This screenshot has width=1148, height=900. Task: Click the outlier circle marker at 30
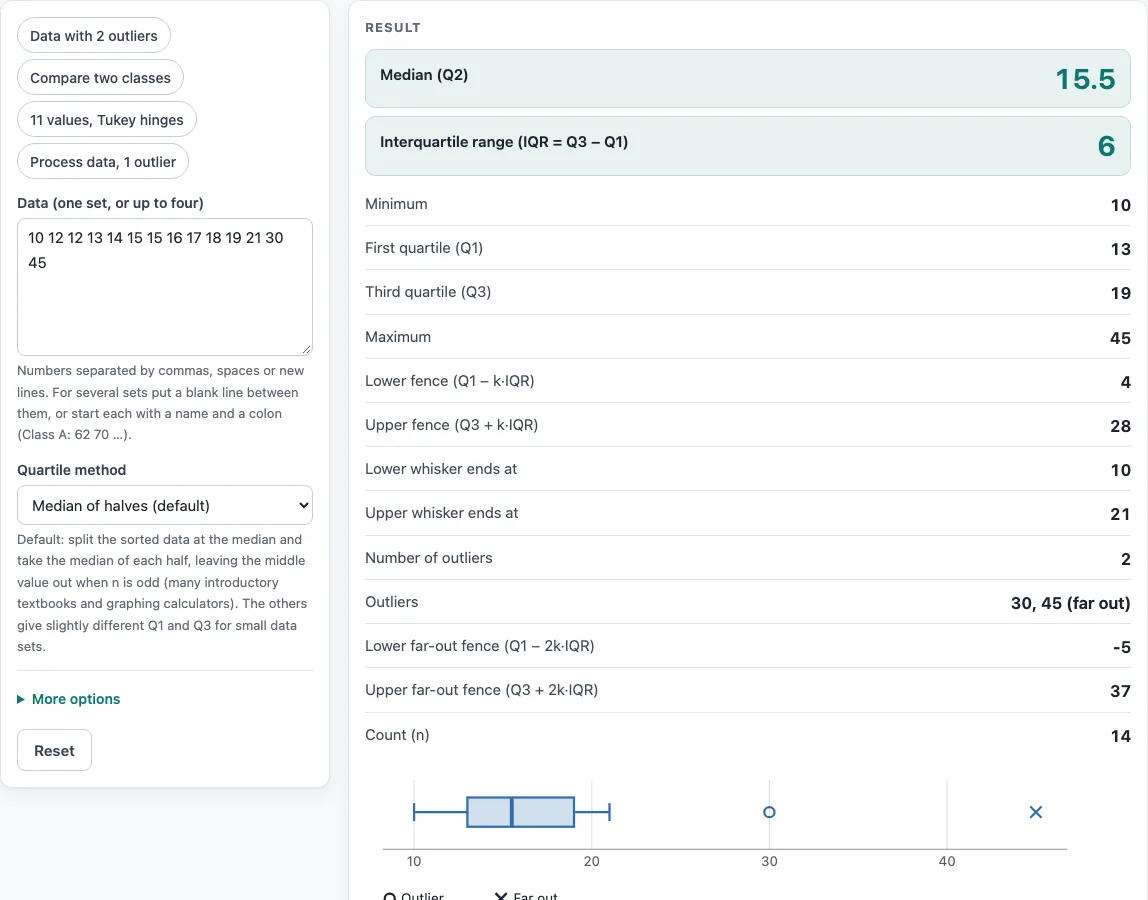pos(769,811)
